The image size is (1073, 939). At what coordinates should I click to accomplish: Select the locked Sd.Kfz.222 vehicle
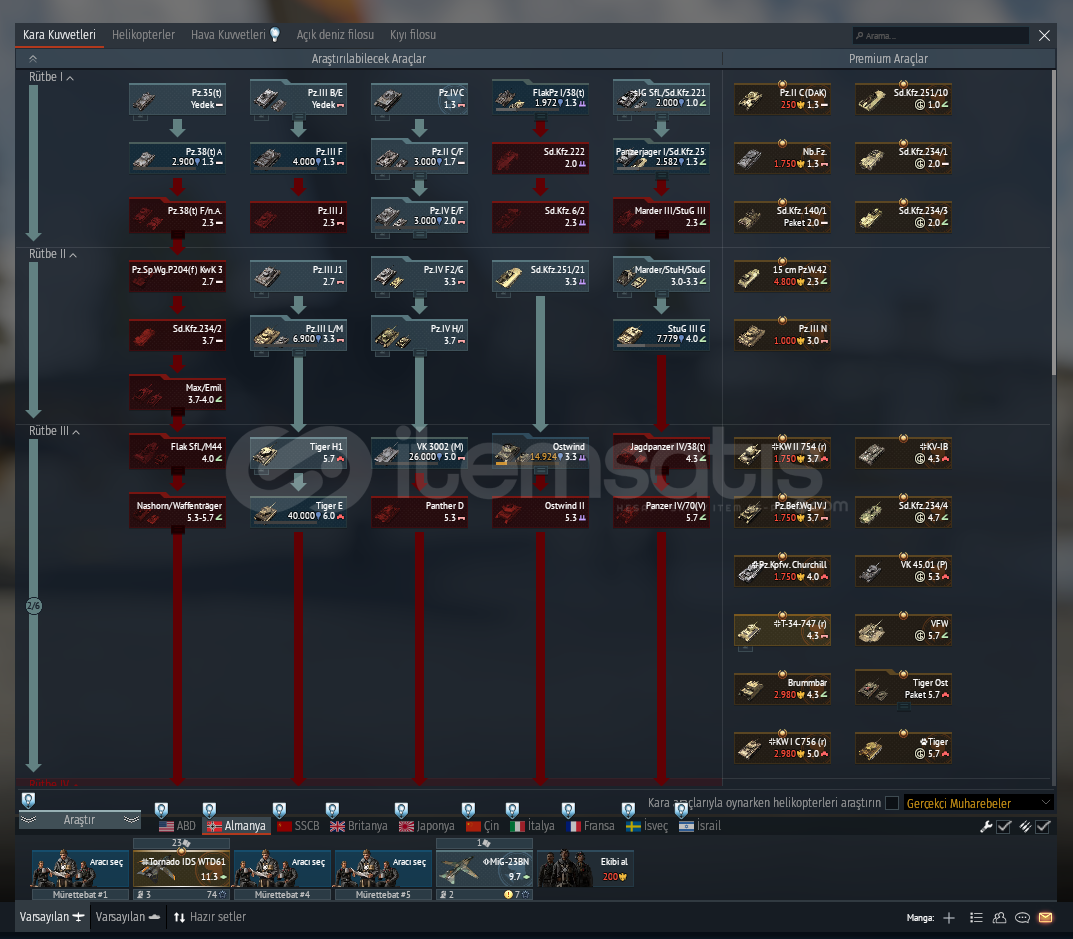(541, 158)
